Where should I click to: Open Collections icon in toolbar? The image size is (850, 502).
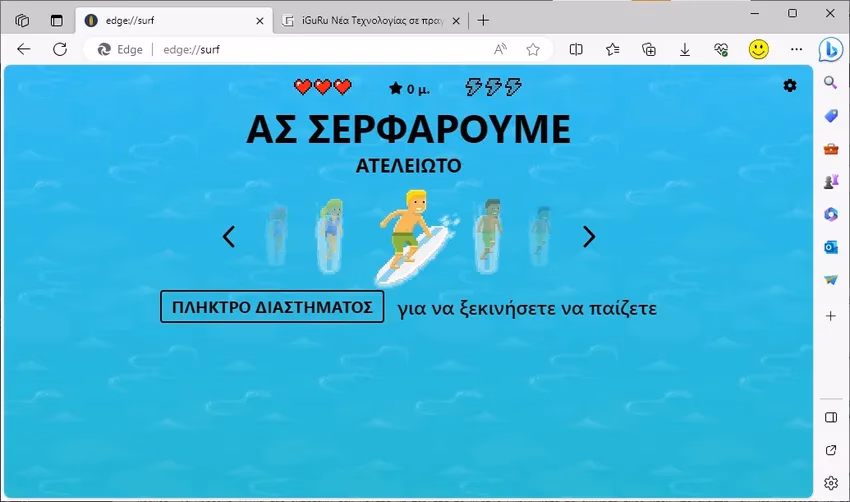pos(649,49)
